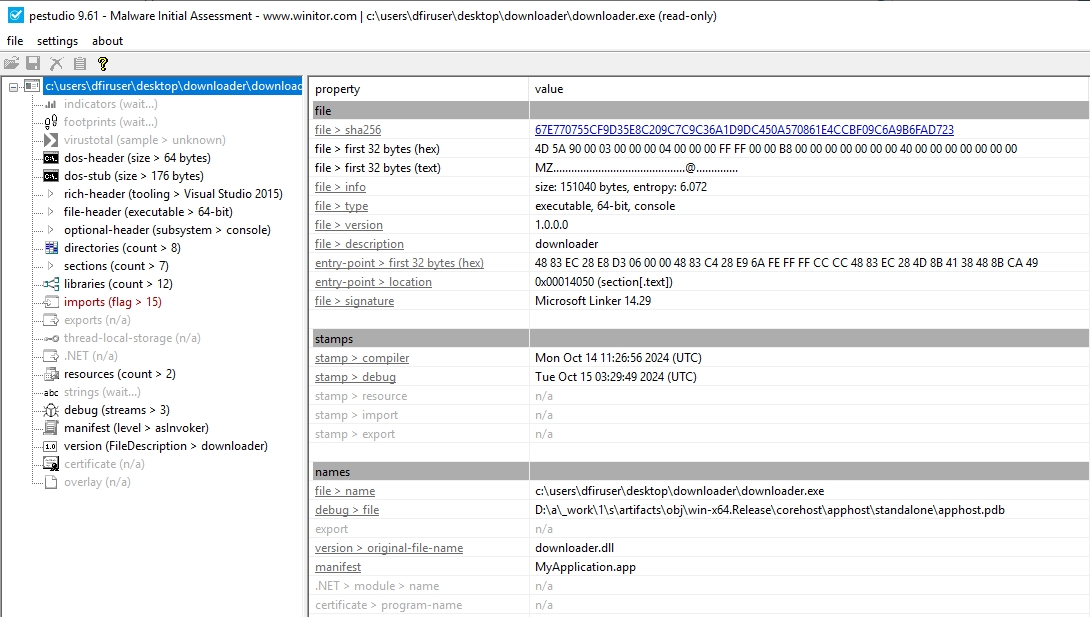This screenshot has width=1090, height=617.
Task: Collapse the root downloader.exe tree node
Action: tap(13, 87)
